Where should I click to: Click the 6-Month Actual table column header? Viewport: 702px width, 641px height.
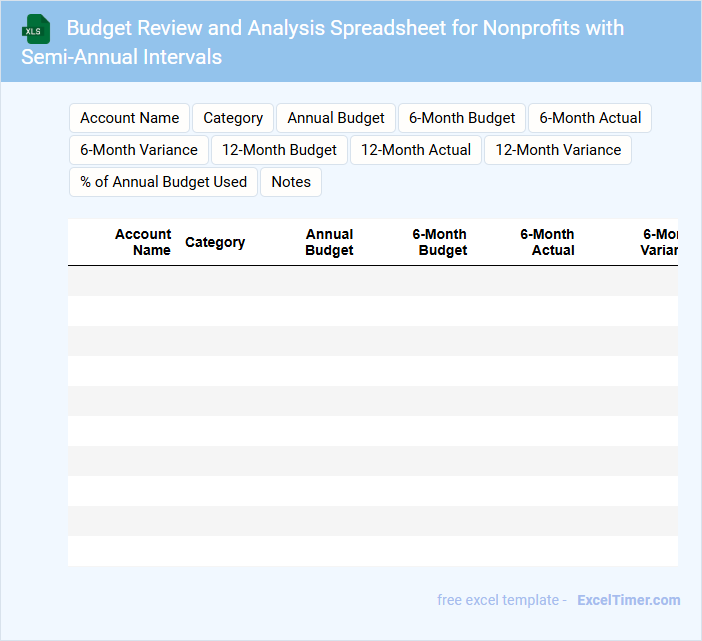point(547,242)
